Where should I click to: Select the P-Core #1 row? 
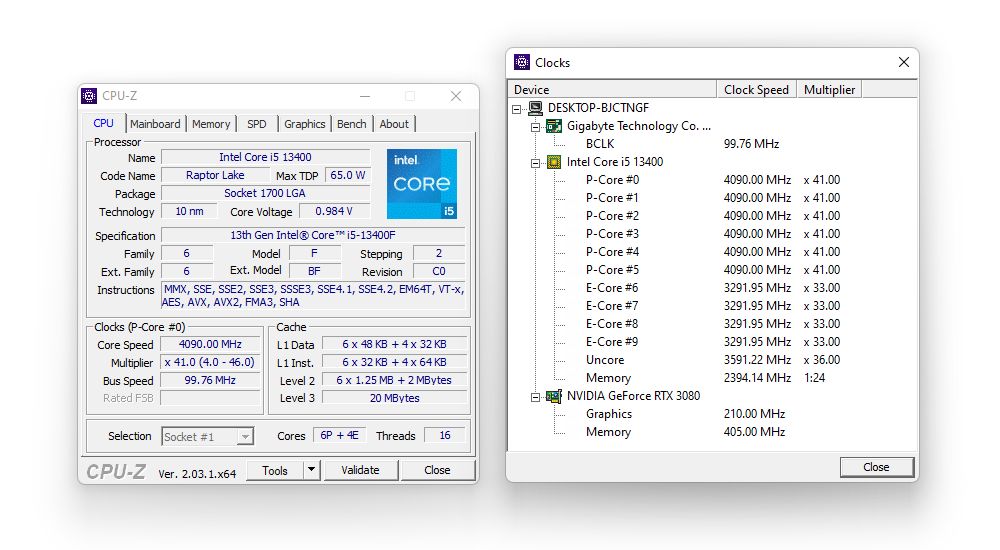(713, 198)
